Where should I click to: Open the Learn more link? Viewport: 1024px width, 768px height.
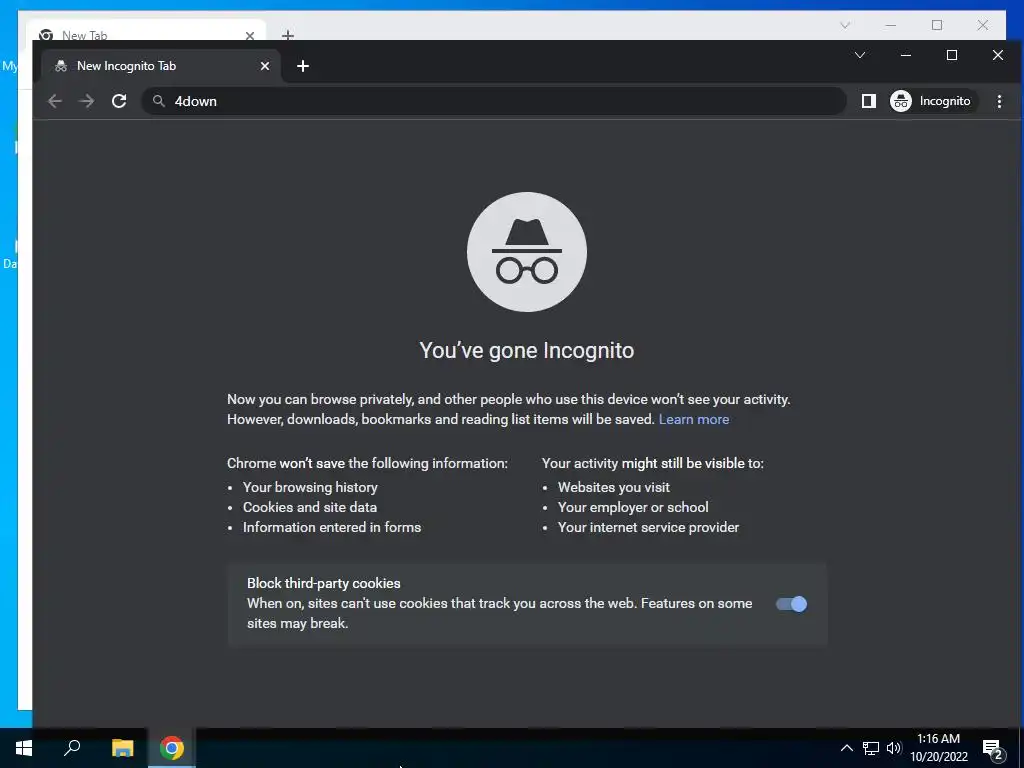point(694,419)
